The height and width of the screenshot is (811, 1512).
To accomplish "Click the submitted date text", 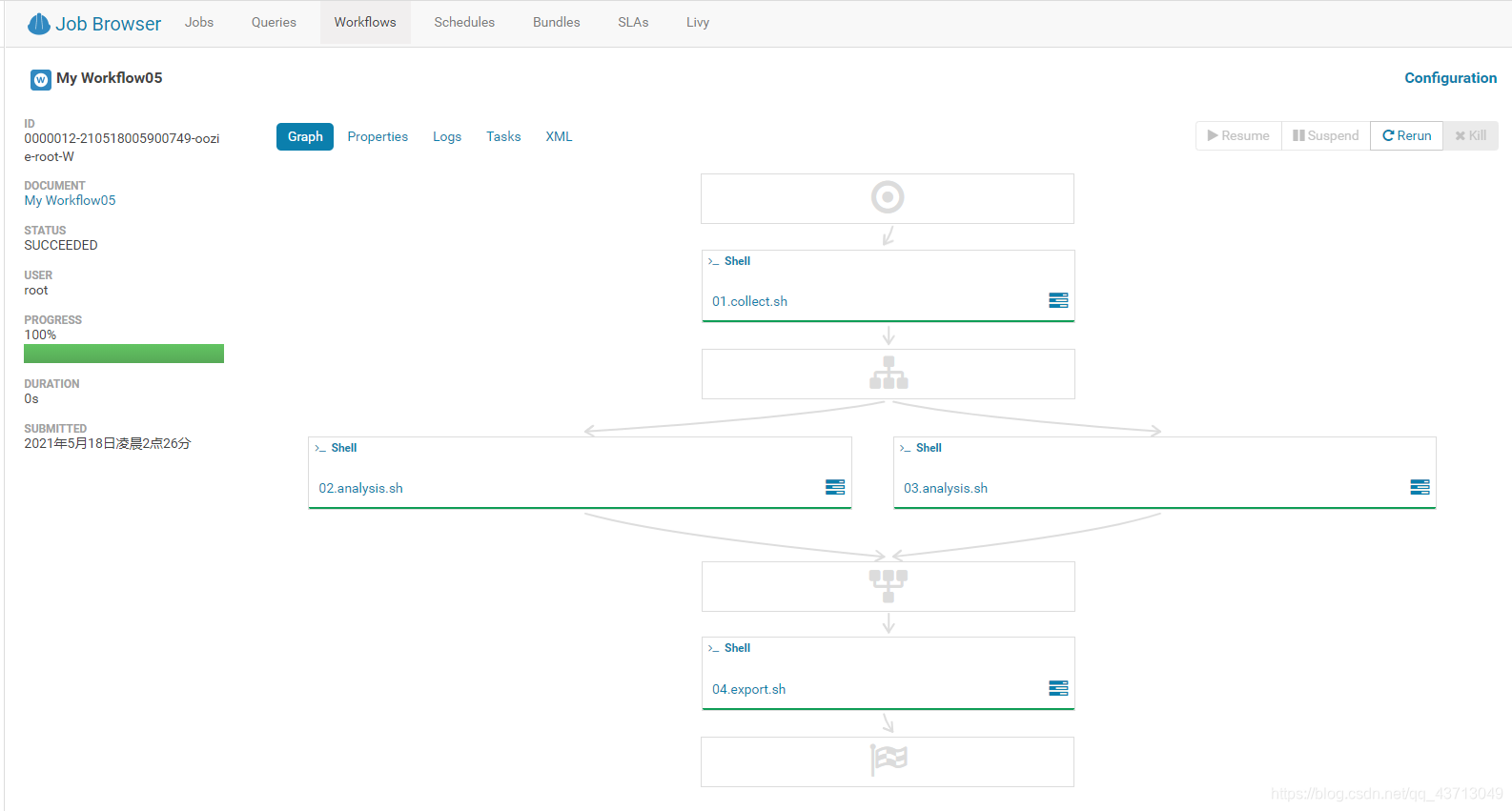I will click(108, 443).
